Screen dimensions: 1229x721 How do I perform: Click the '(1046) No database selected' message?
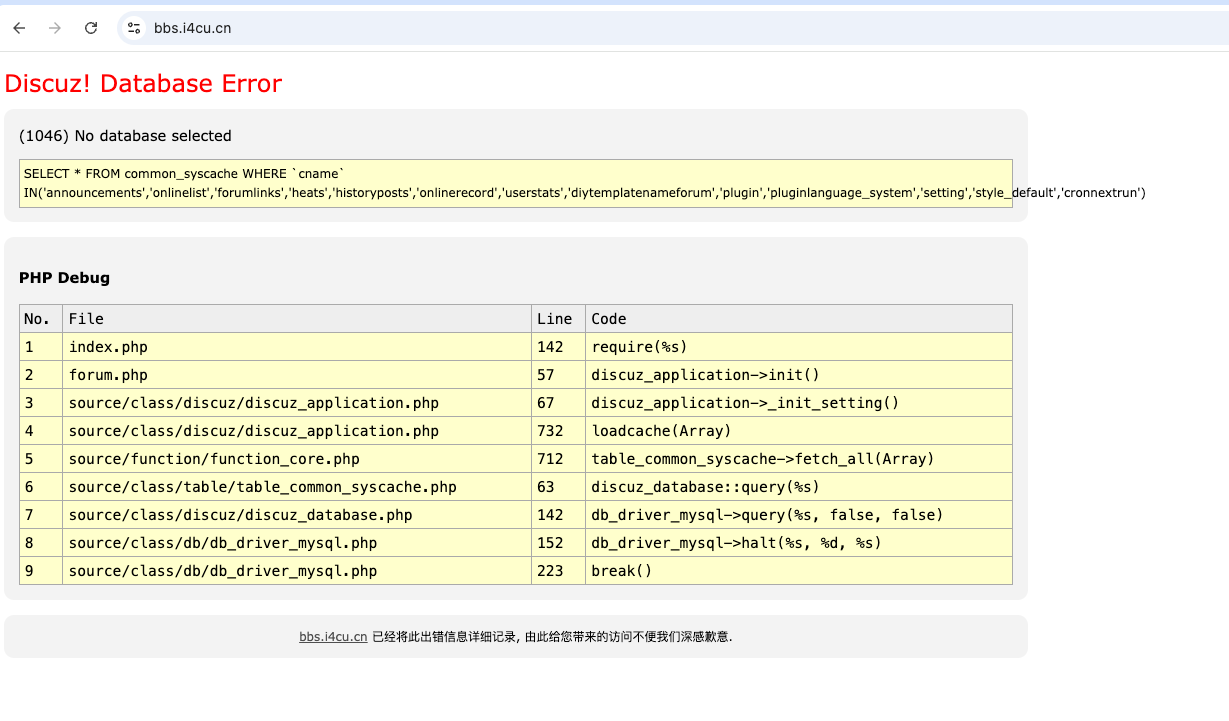125,136
